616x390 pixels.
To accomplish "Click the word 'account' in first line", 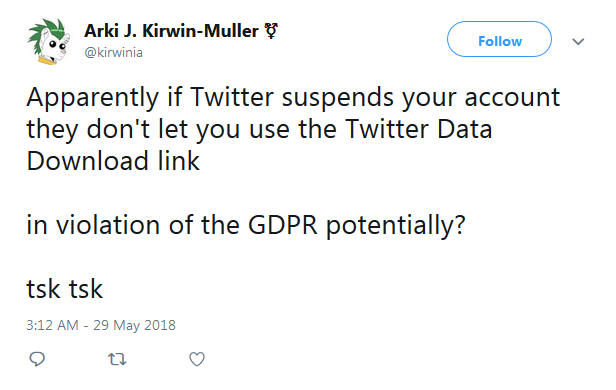I will [513, 97].
